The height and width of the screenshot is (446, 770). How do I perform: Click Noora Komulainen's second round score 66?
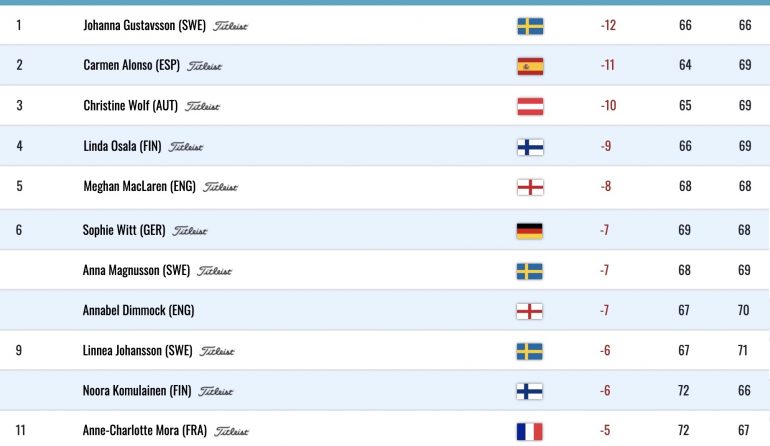tap(744, 390)
